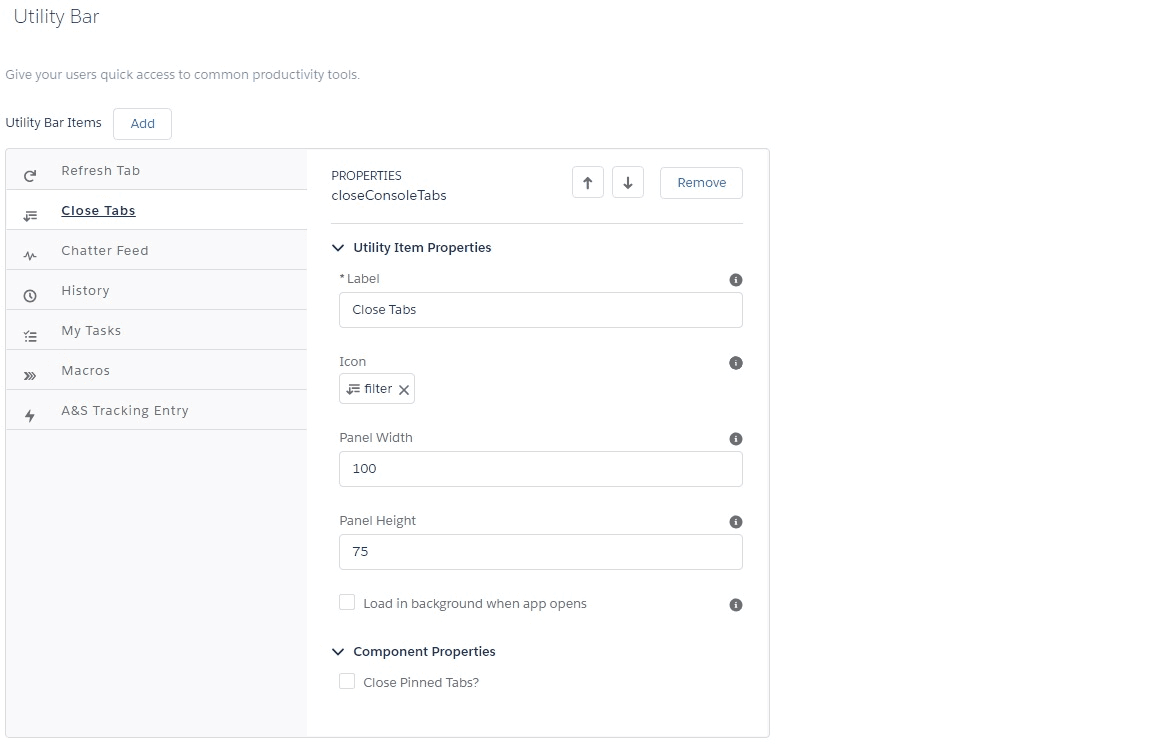Image resolution: width=1152 pixels, height=746 pixels.
Task: Click the My Tasks checklist icon
Action: (30, 336)
